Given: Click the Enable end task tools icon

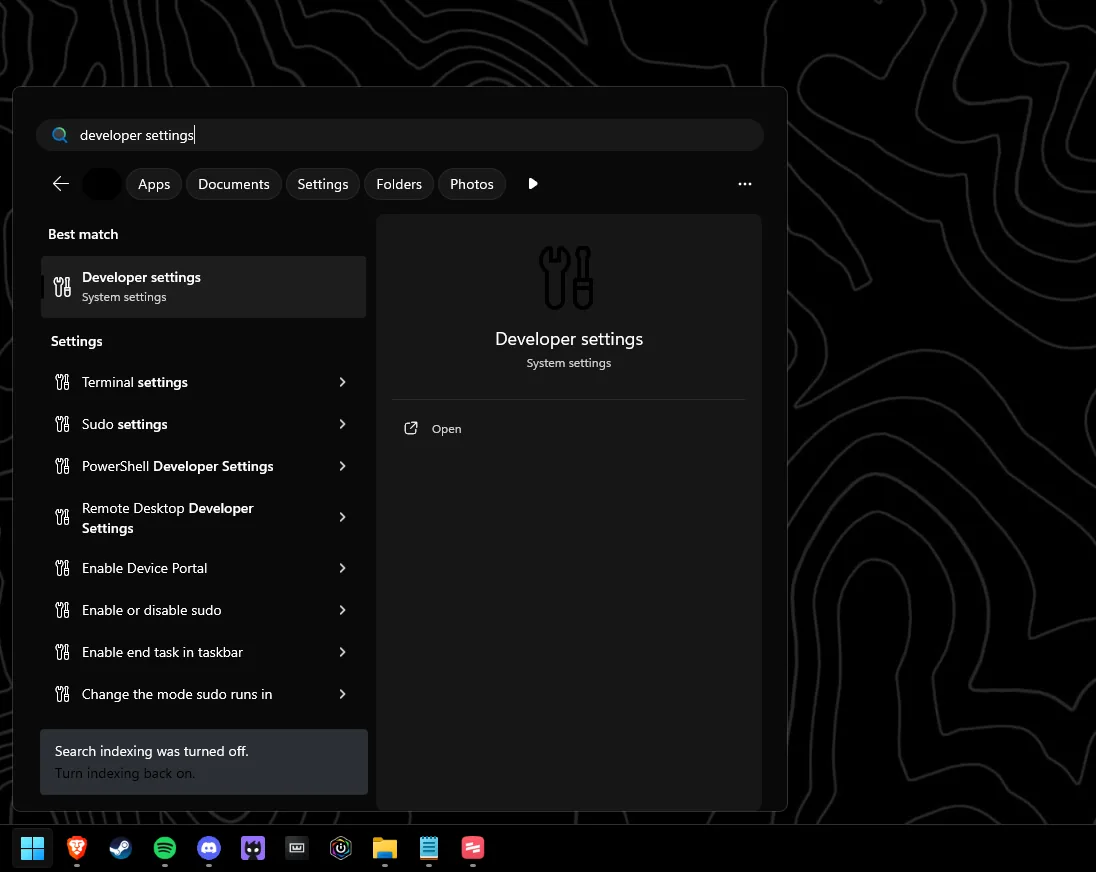Looking at the screenshot, I should 62,652.
